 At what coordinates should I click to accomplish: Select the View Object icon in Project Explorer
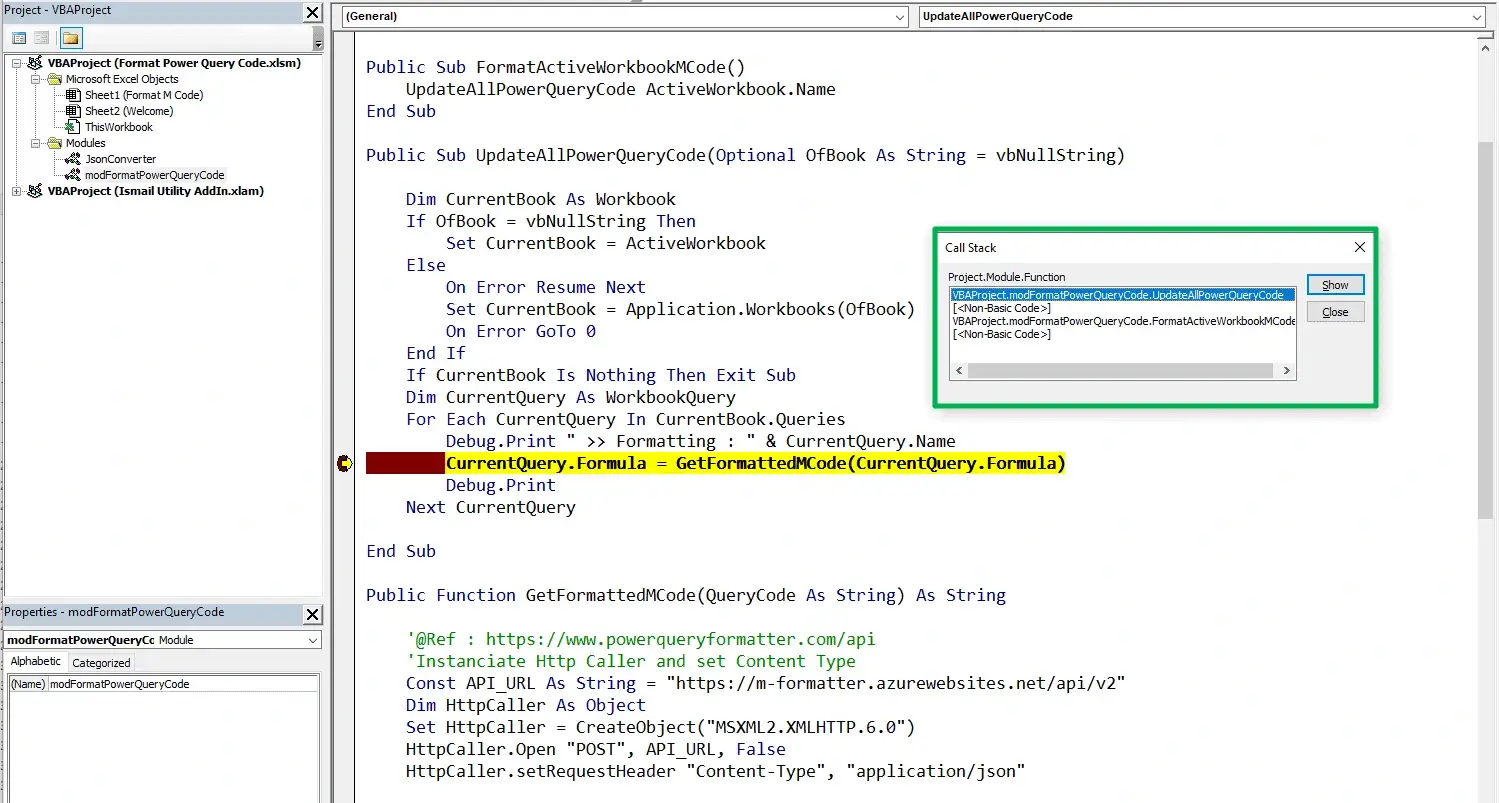[41, 37]
